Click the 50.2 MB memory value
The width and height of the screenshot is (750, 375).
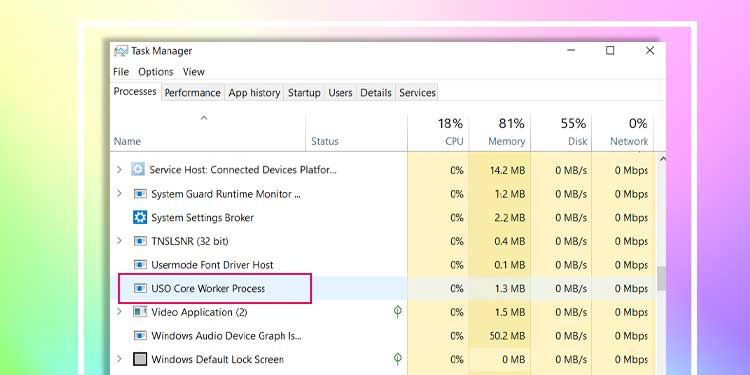[x=507, y=336]
